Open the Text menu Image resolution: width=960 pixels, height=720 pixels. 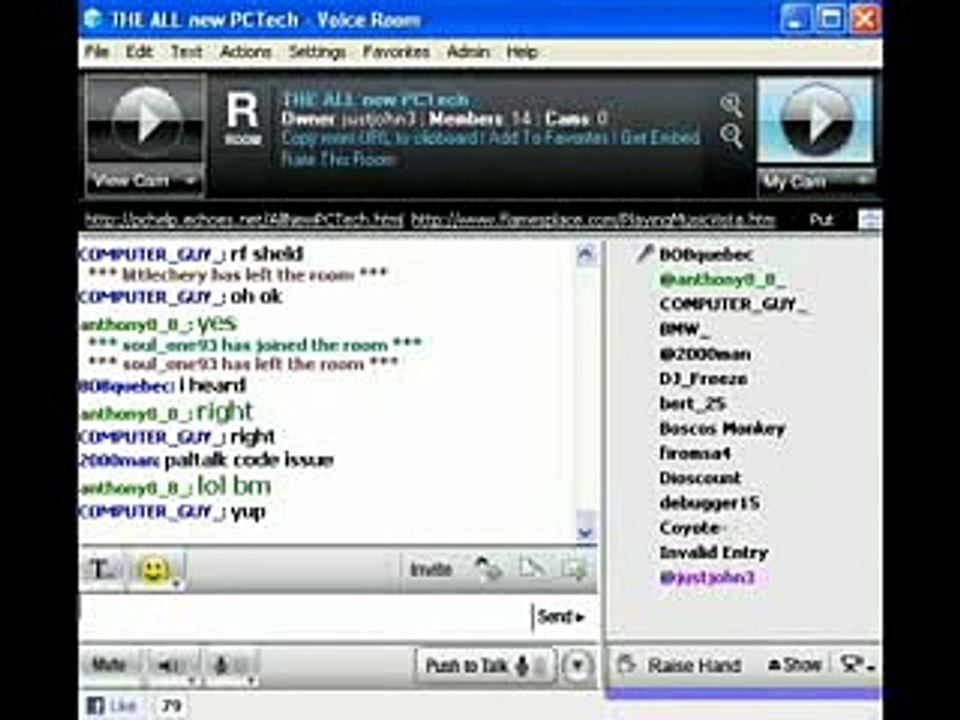pos(186,52)
